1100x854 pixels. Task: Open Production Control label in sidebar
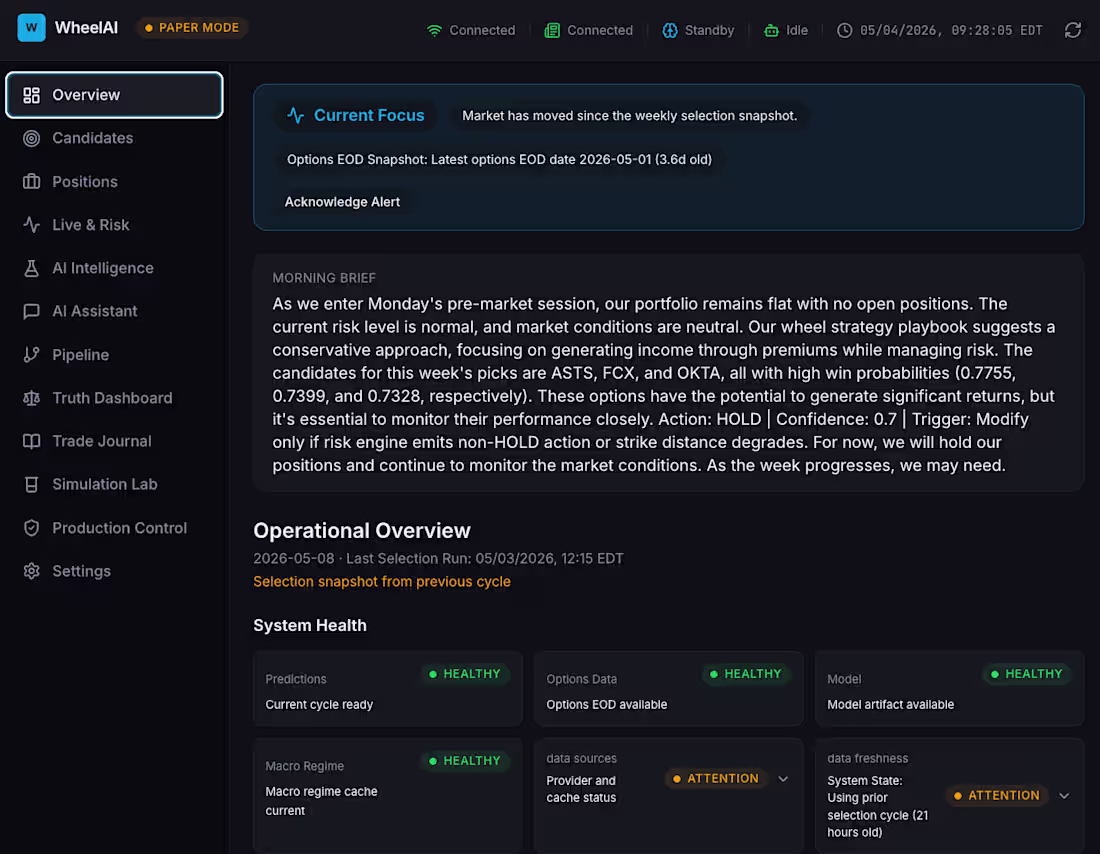[119, 528]
